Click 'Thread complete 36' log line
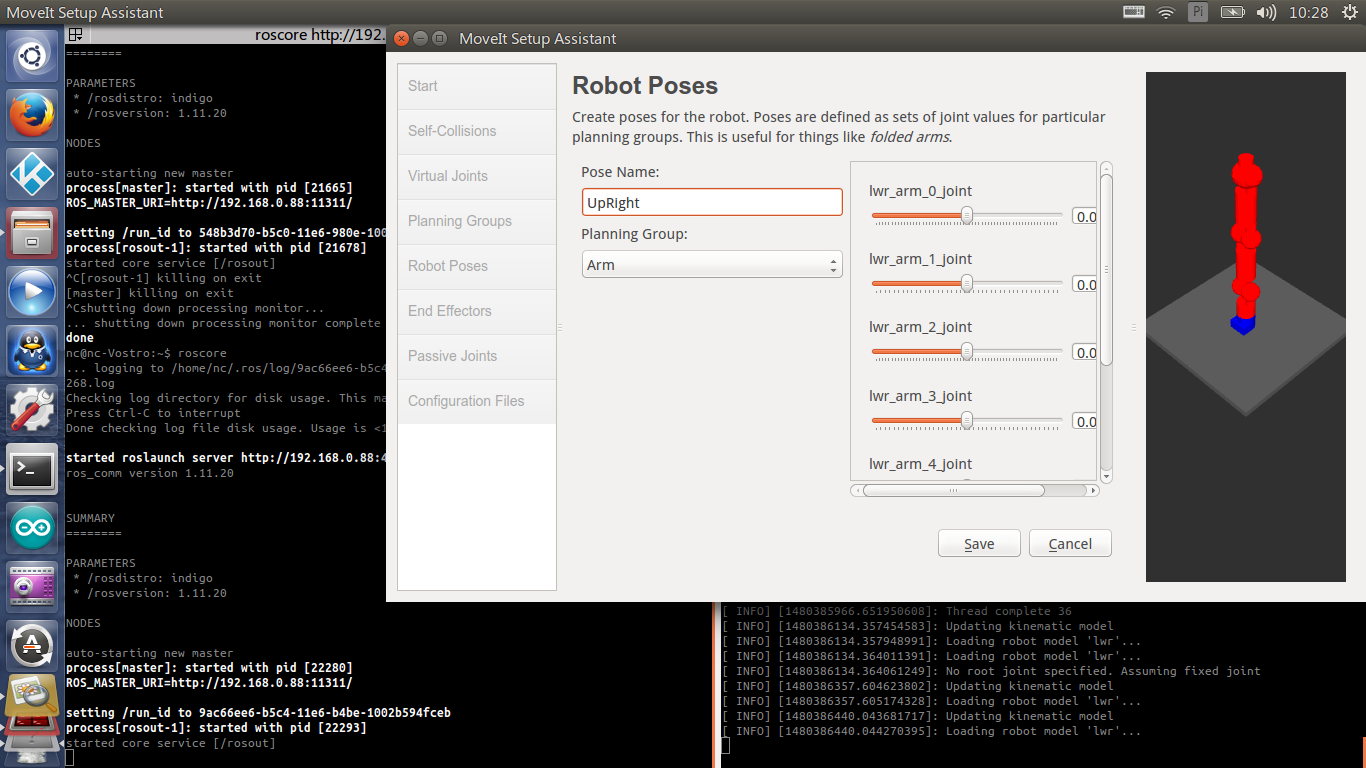 click(897, 611)
